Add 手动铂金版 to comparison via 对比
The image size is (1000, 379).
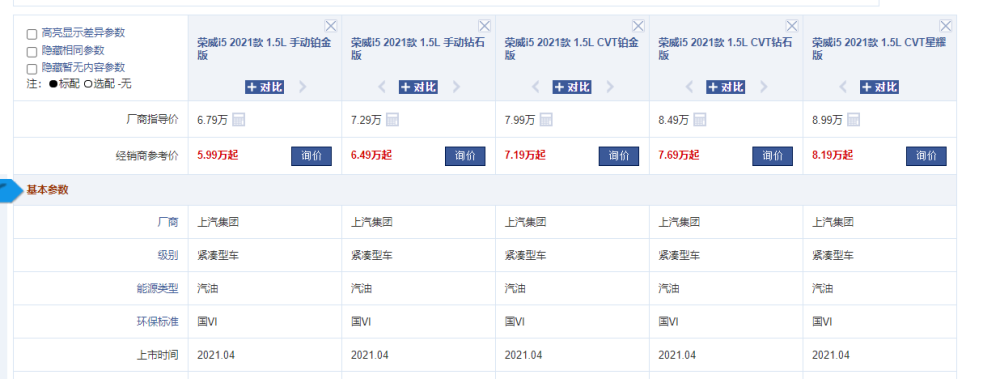[265, 87]
